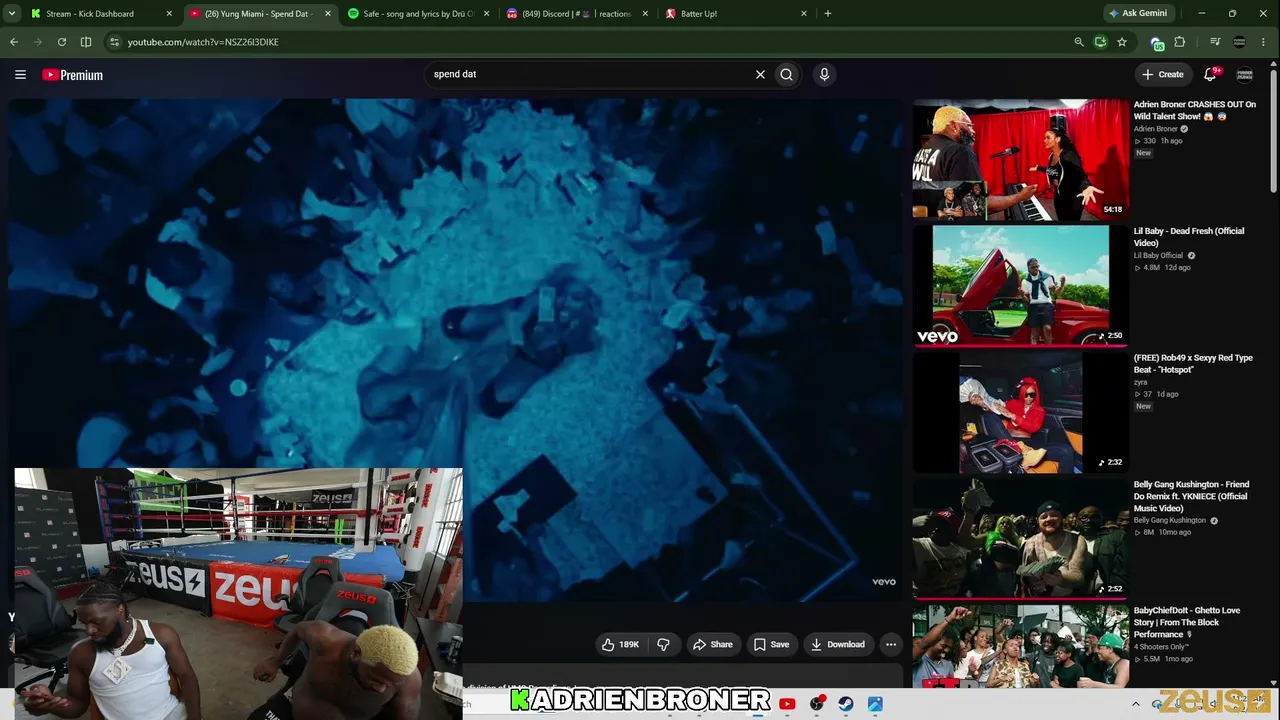Open Belly Gang Kushington video thumbnail

1020,539
